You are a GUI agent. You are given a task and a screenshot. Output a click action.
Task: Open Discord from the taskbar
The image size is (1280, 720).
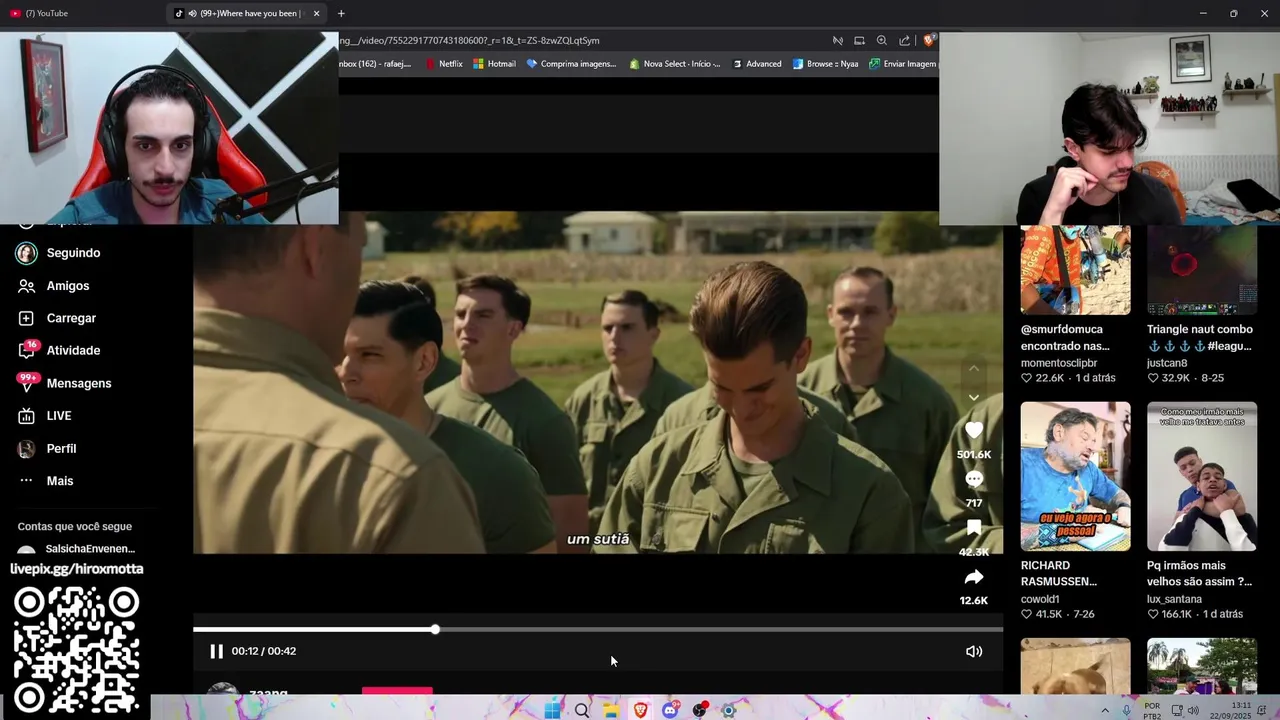(x=670, y=710)
